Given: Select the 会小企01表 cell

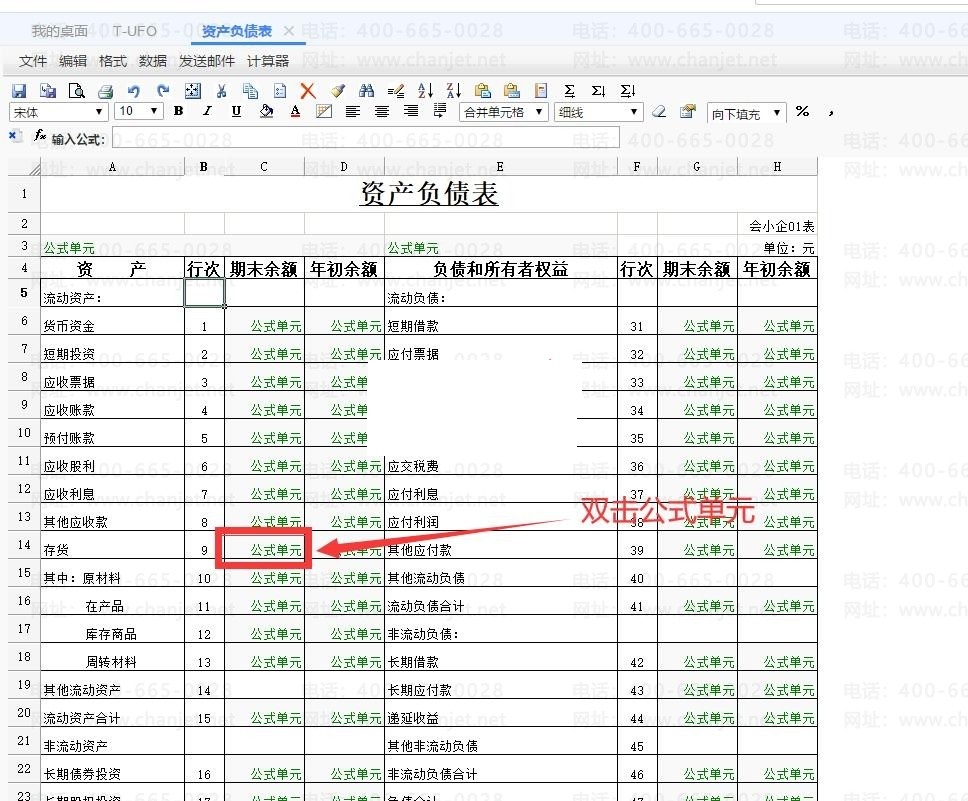Looking at the screenshot, I should (777, 225).
